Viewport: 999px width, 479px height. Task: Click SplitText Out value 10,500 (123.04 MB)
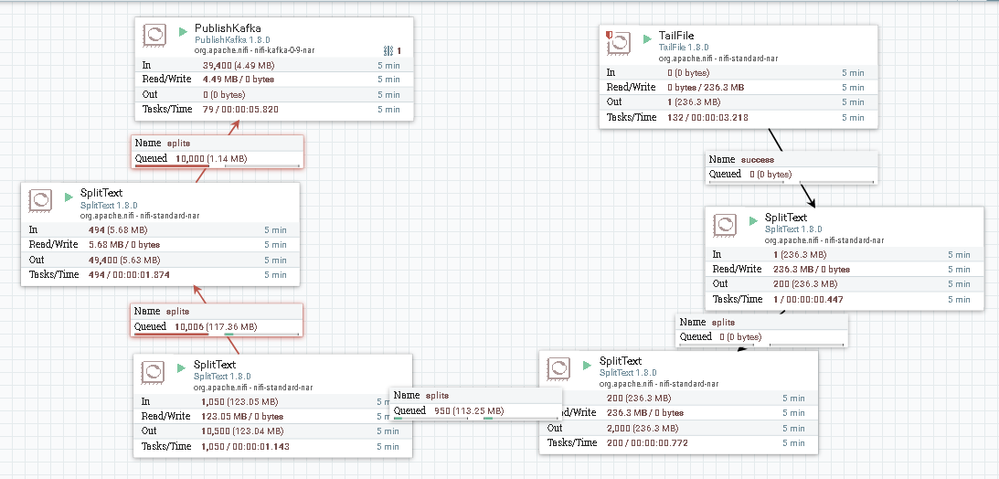[x=242, y=431]
